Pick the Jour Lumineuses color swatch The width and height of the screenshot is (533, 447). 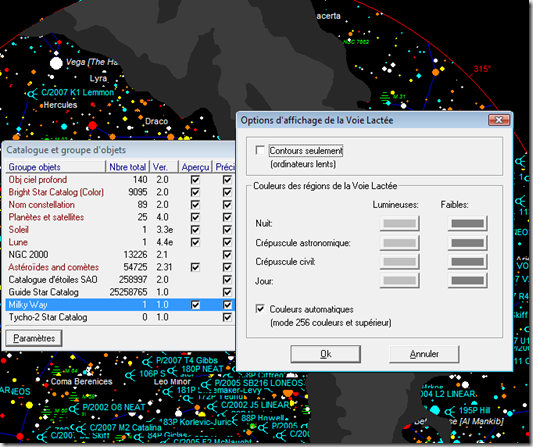tap(399, 281)
